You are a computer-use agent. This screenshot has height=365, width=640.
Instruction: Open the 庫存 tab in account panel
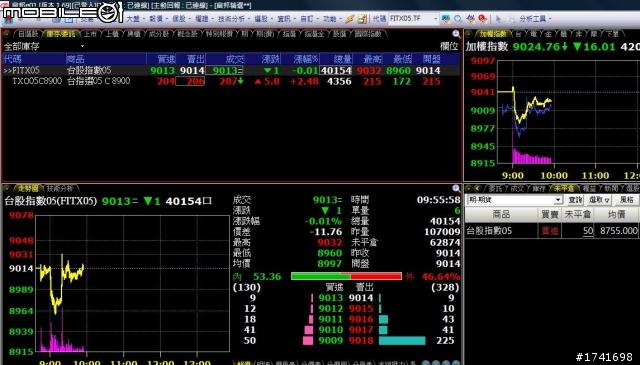coord(539,188)
